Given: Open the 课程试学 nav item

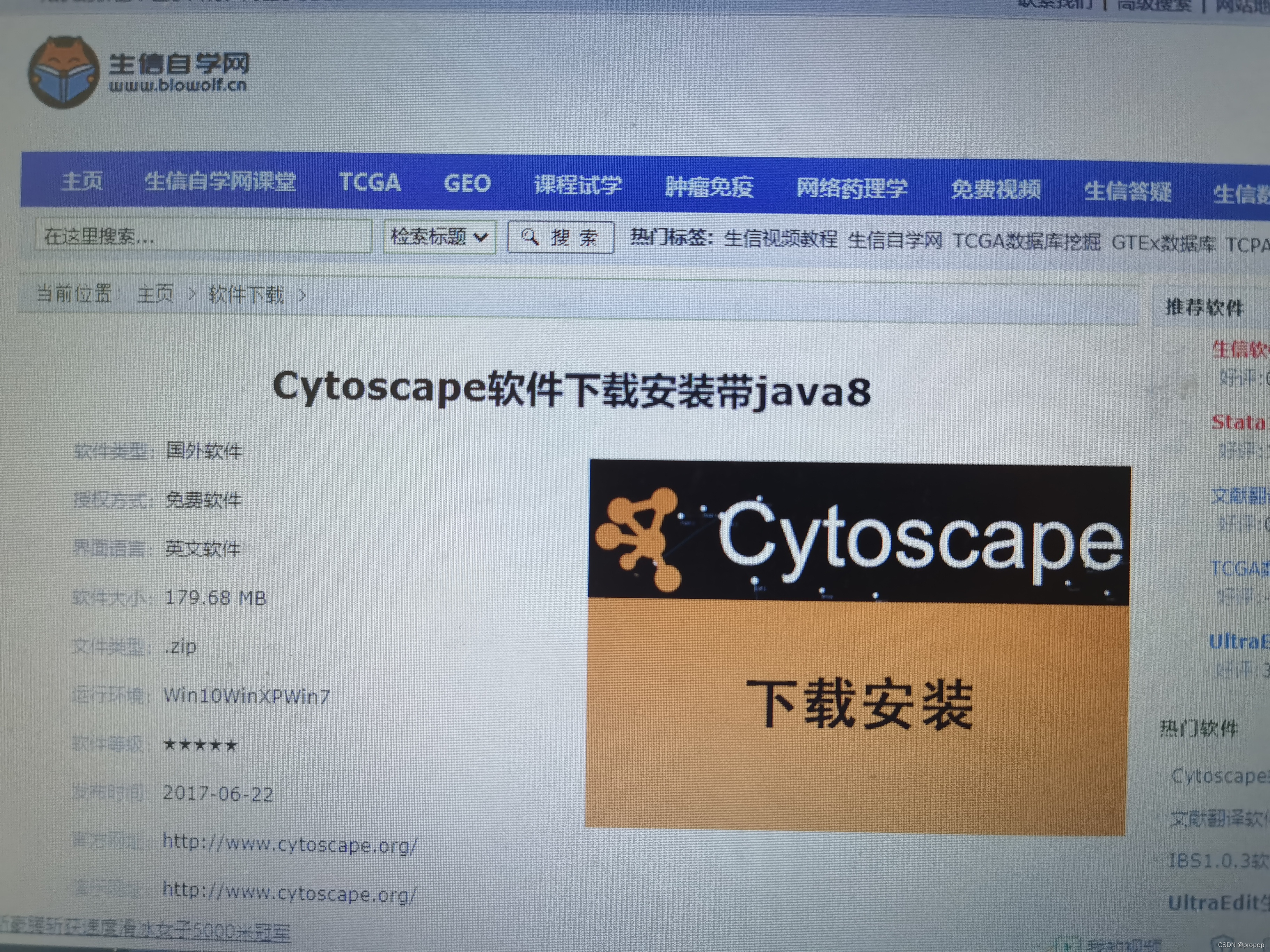Looking at the screenshot, I should click(x=578, y=185).
